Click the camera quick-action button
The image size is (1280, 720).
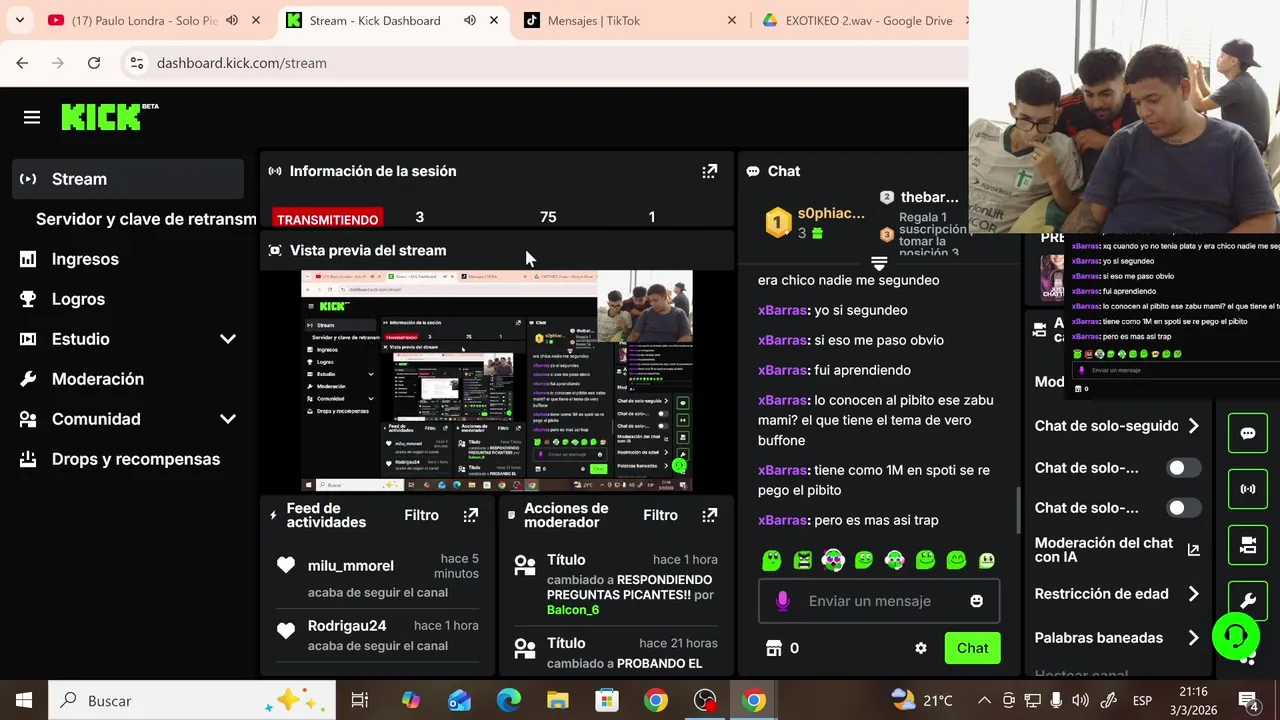(x=1248, y=545)
